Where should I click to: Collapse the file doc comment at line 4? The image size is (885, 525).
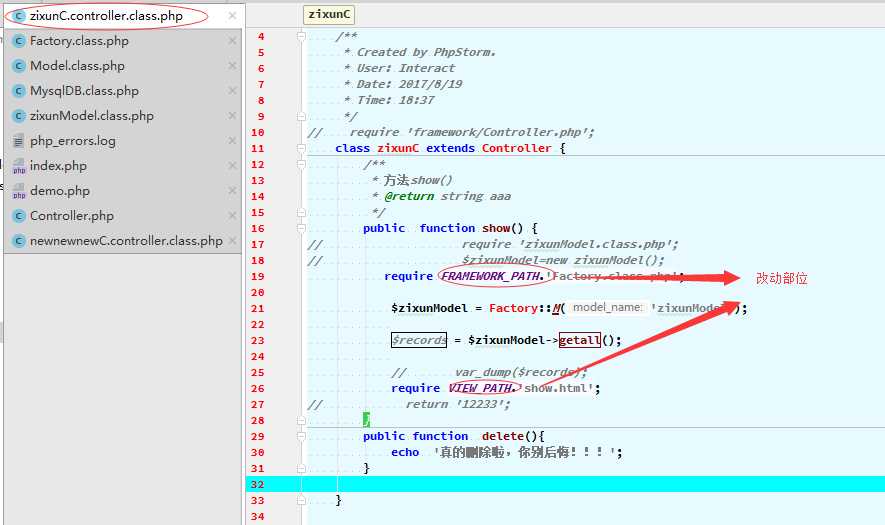coord(301,36)
